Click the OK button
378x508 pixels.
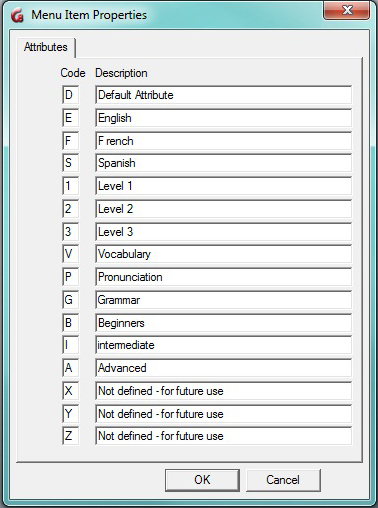tap(202, 480)
